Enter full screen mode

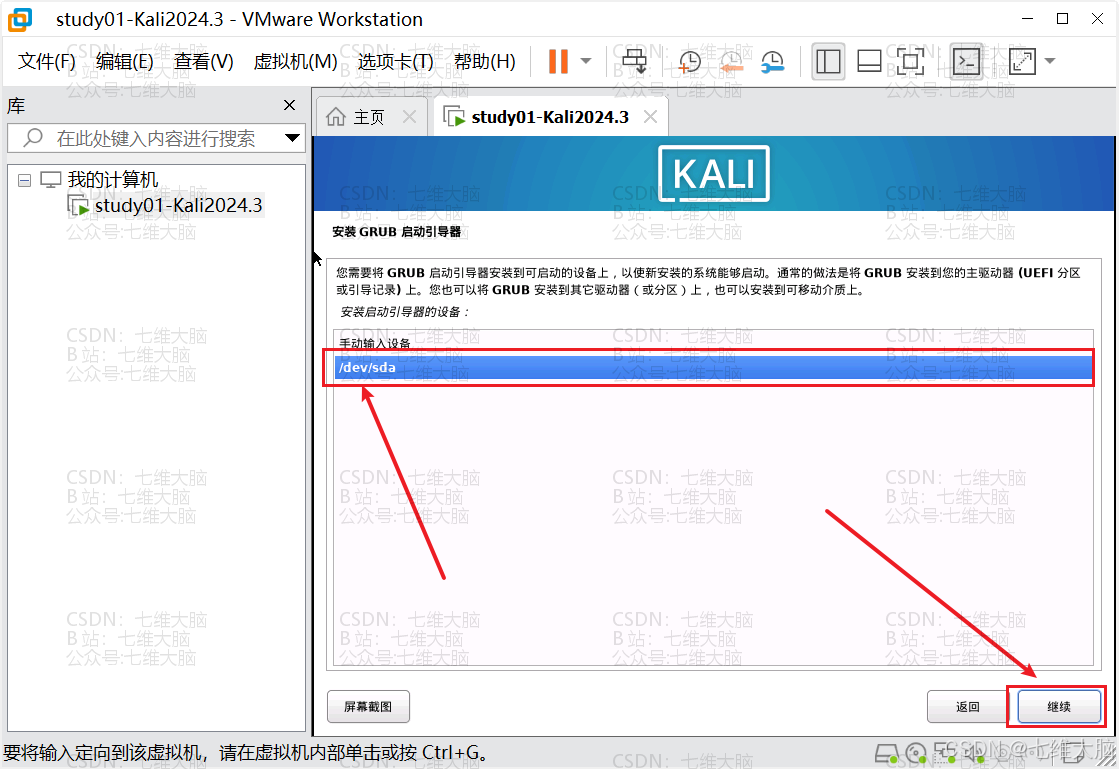[x=910, y=61]
